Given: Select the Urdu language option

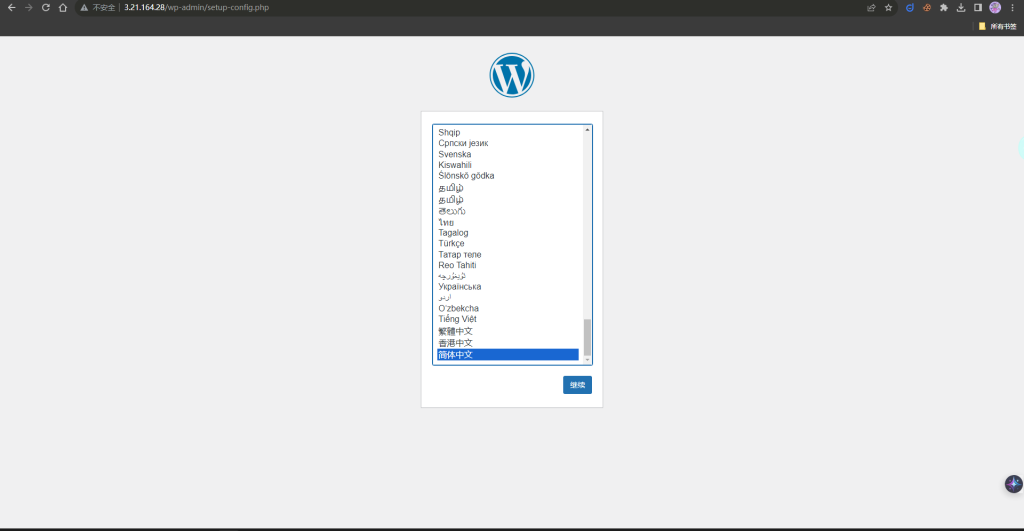Looking at the screenshot, I should pyautogui.click(x=507, y=297).
